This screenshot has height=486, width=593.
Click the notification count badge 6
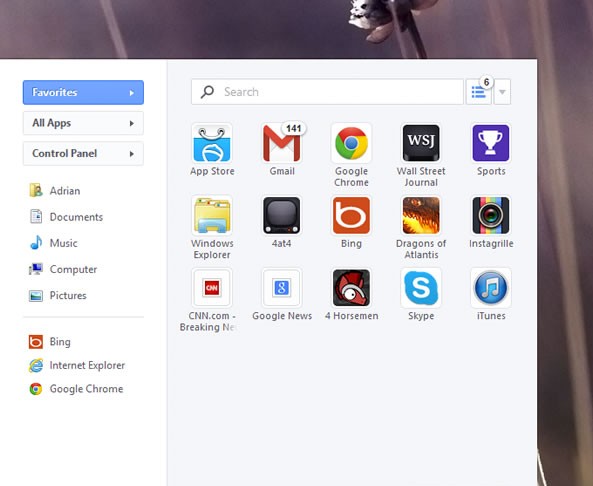[x=486, y=82]
